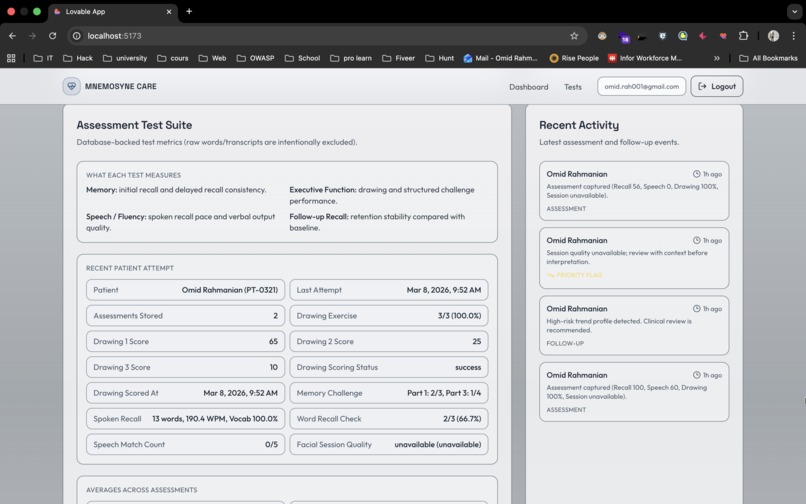The width and height of the screenshot is (806, 504).
Task: Click the Assessments Stored row
Action: point(186,316)
